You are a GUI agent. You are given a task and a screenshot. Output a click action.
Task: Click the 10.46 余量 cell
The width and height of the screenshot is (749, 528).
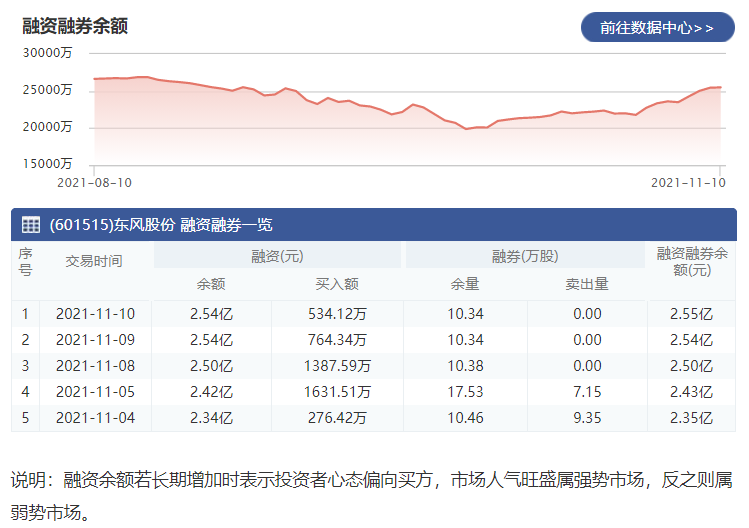coord(465,418)
